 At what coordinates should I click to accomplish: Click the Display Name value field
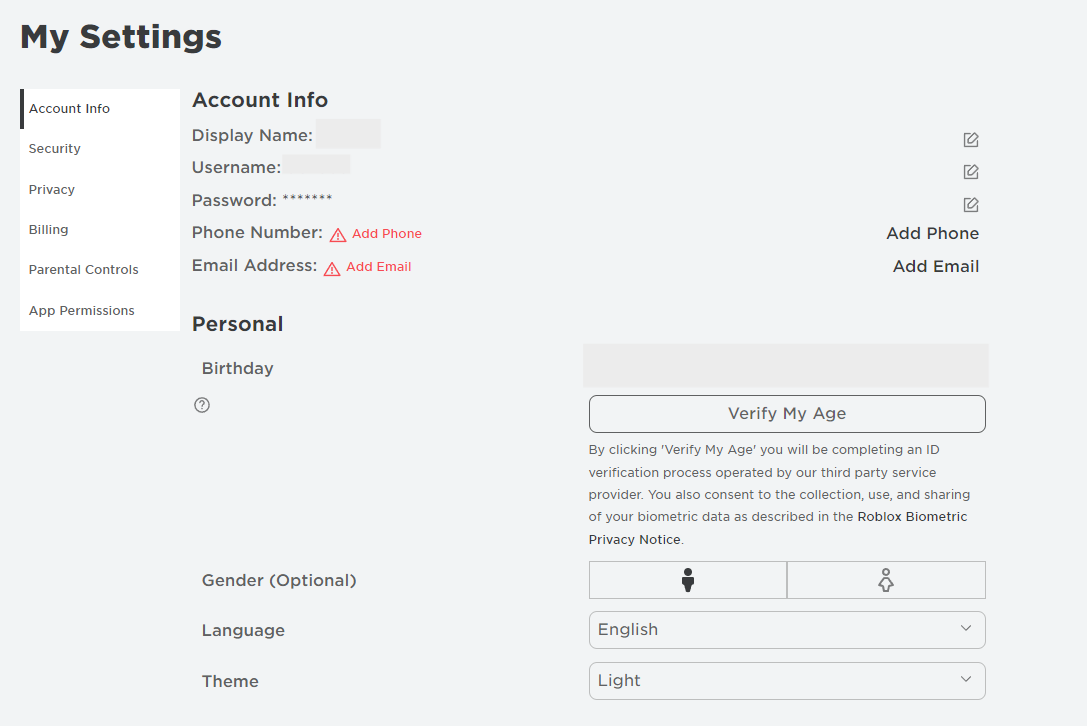coord(348,134)
